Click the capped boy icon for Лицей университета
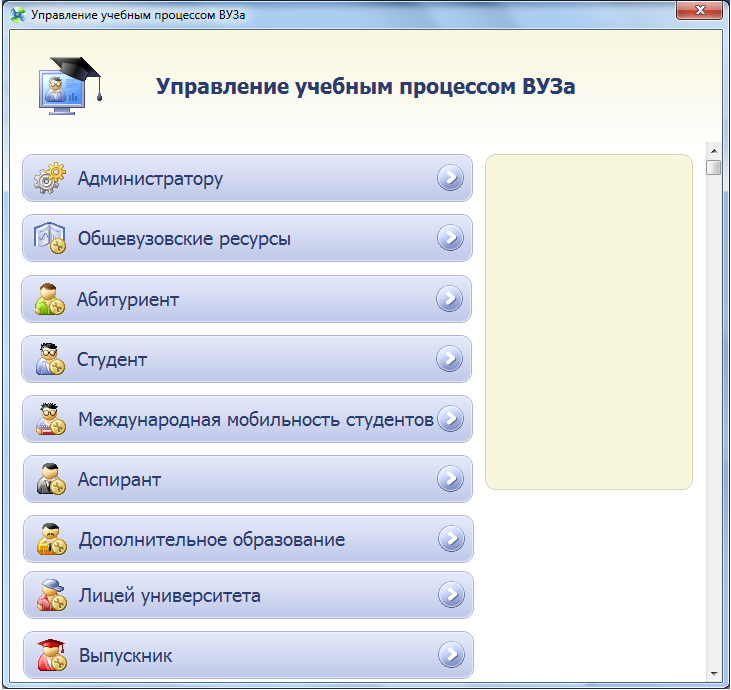Screen dimensions: 731x690 [51, 595]
